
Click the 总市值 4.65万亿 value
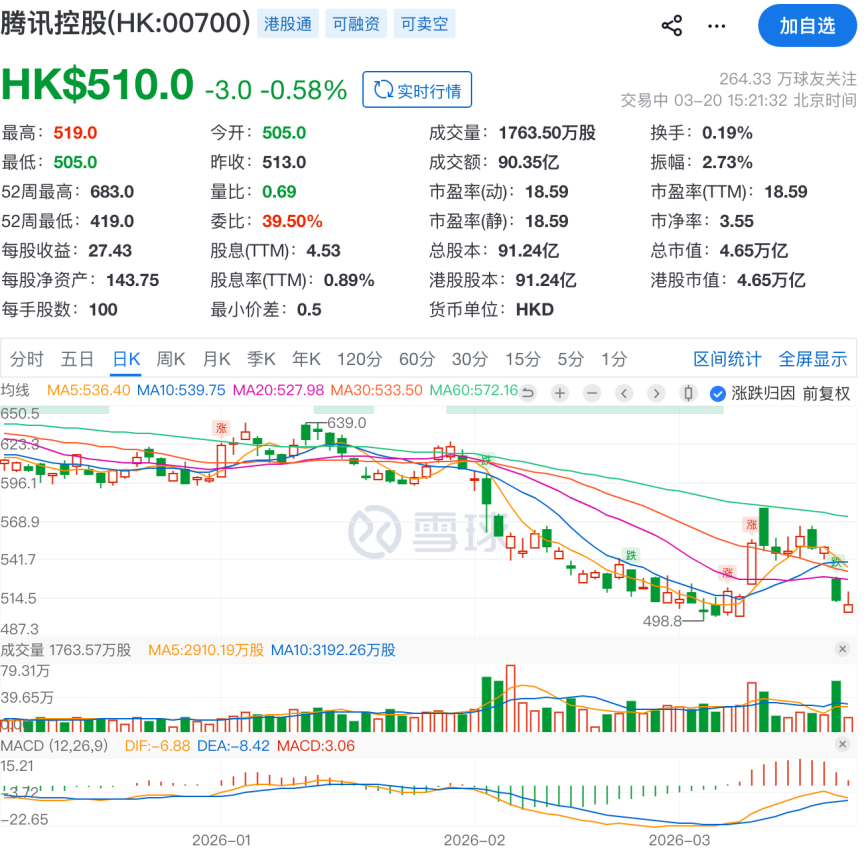753,251
